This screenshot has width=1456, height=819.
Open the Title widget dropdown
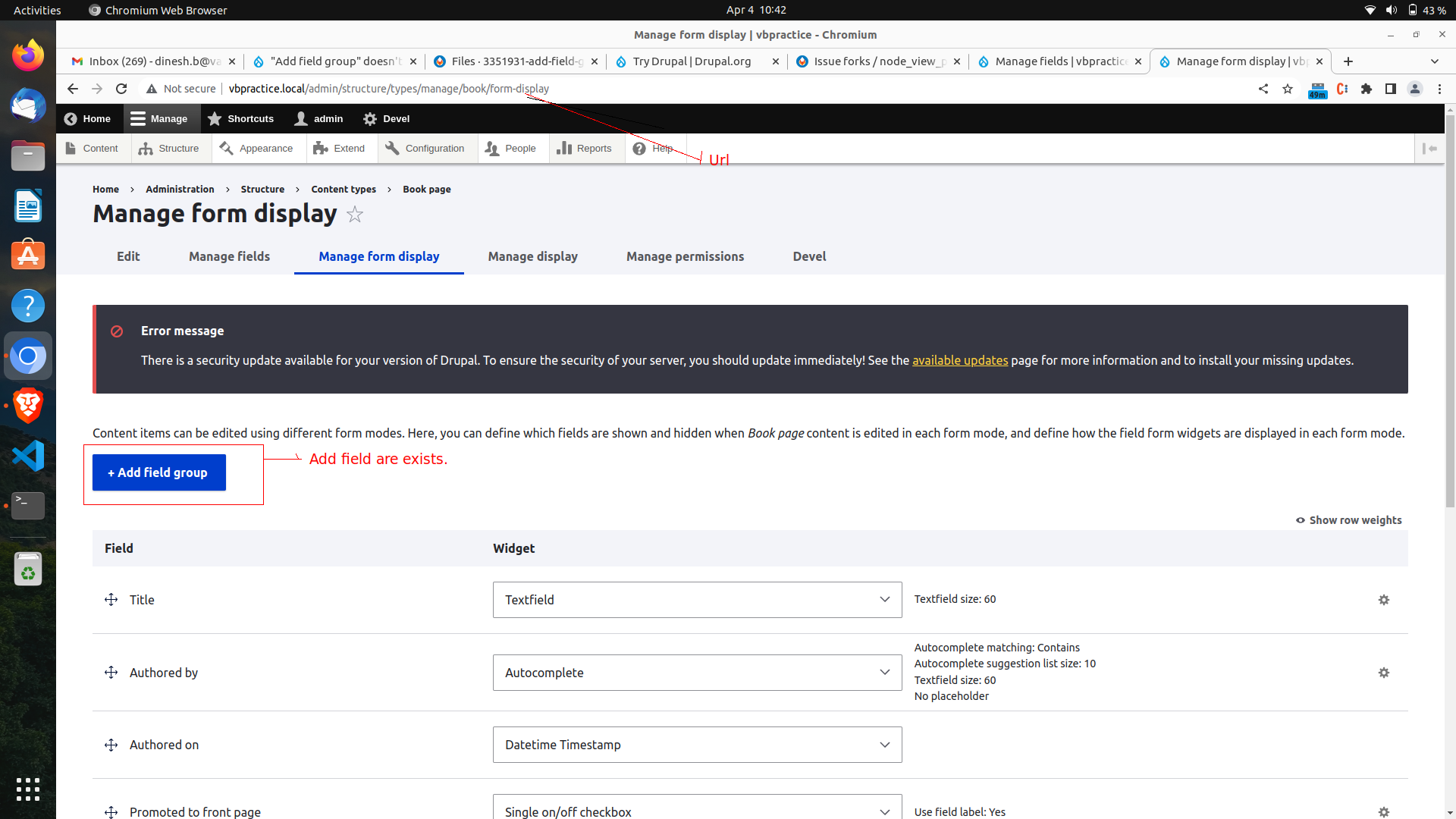click(696, 599)
